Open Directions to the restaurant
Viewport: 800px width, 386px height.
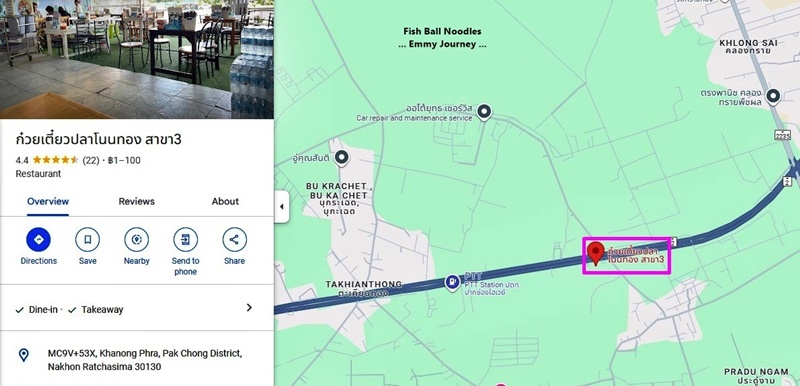coord(38,240)
